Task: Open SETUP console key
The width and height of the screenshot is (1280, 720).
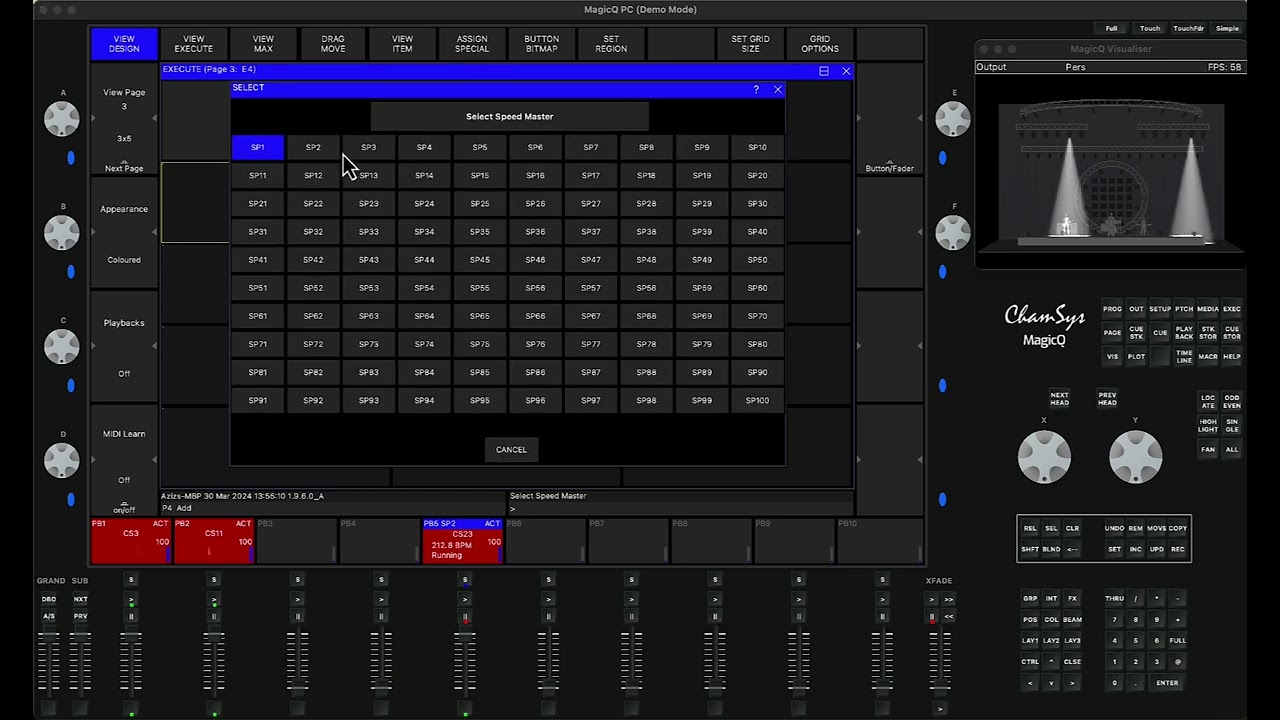Action: pos(1160,309)
